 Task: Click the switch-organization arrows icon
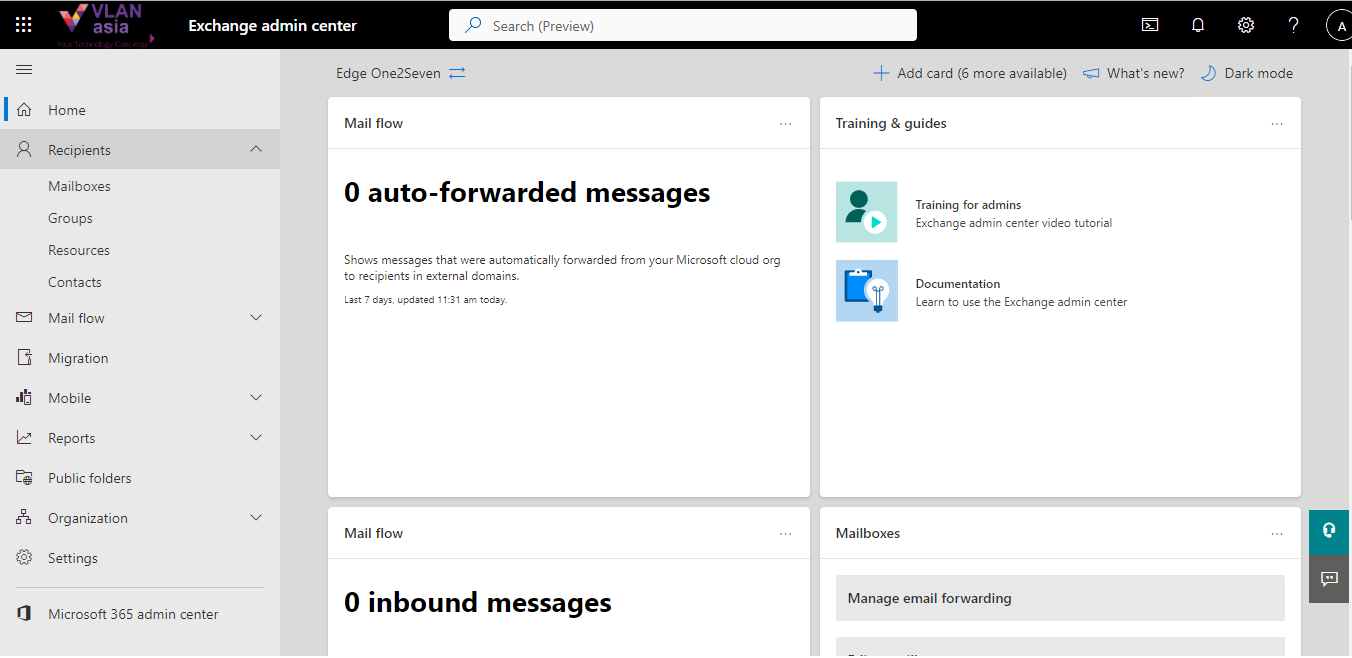(x=457, y=73)
